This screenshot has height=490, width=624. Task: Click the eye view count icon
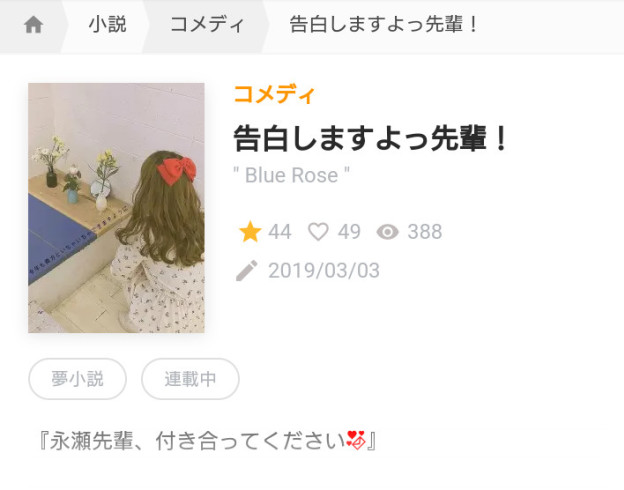[x=388, y=232]
